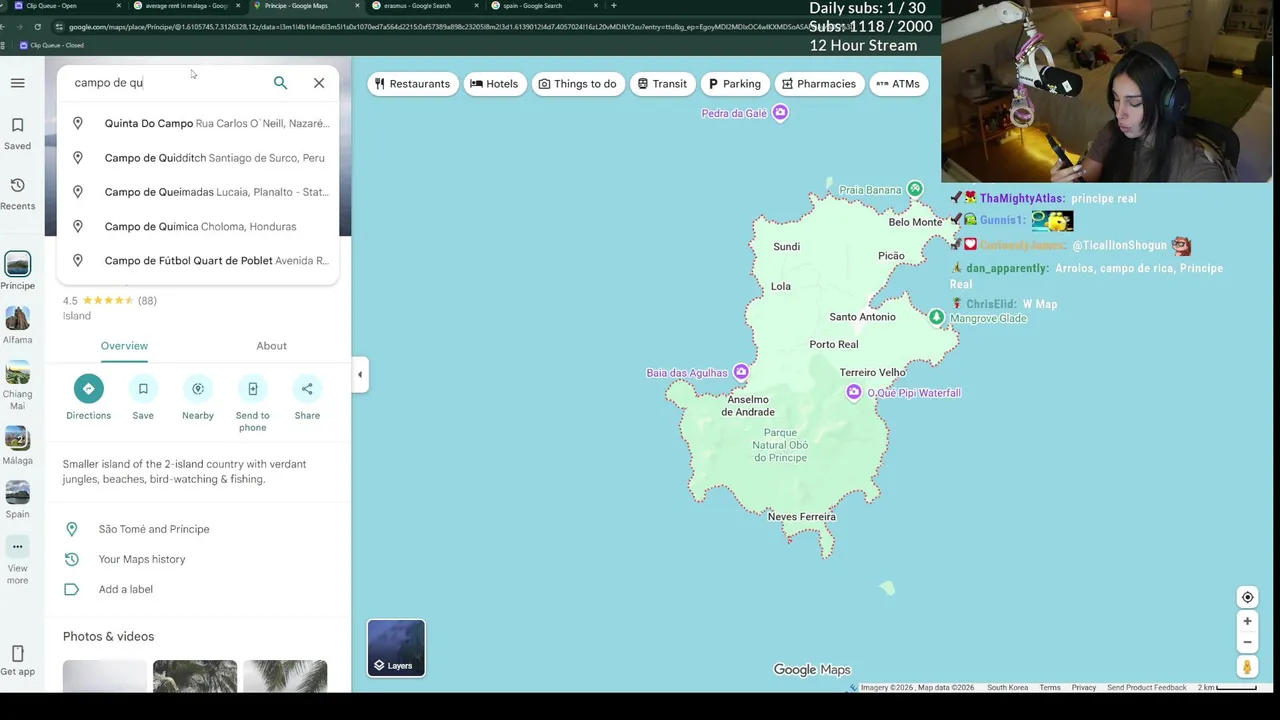Click the Directions icon button
The height and width of the screenshot is (720, 1280).
click(x=88, y=388)
